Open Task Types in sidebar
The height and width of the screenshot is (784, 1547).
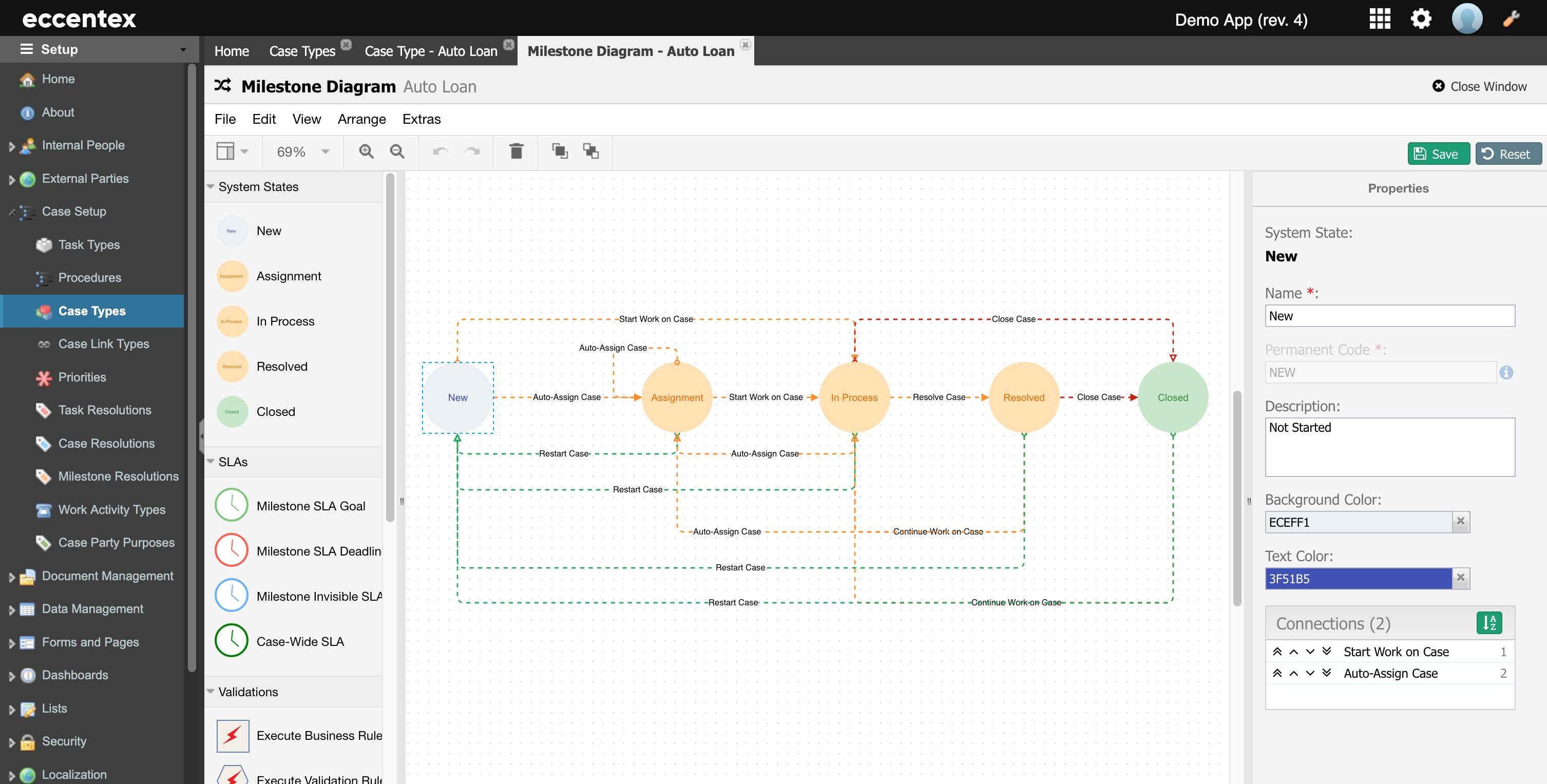coord(89,244)
